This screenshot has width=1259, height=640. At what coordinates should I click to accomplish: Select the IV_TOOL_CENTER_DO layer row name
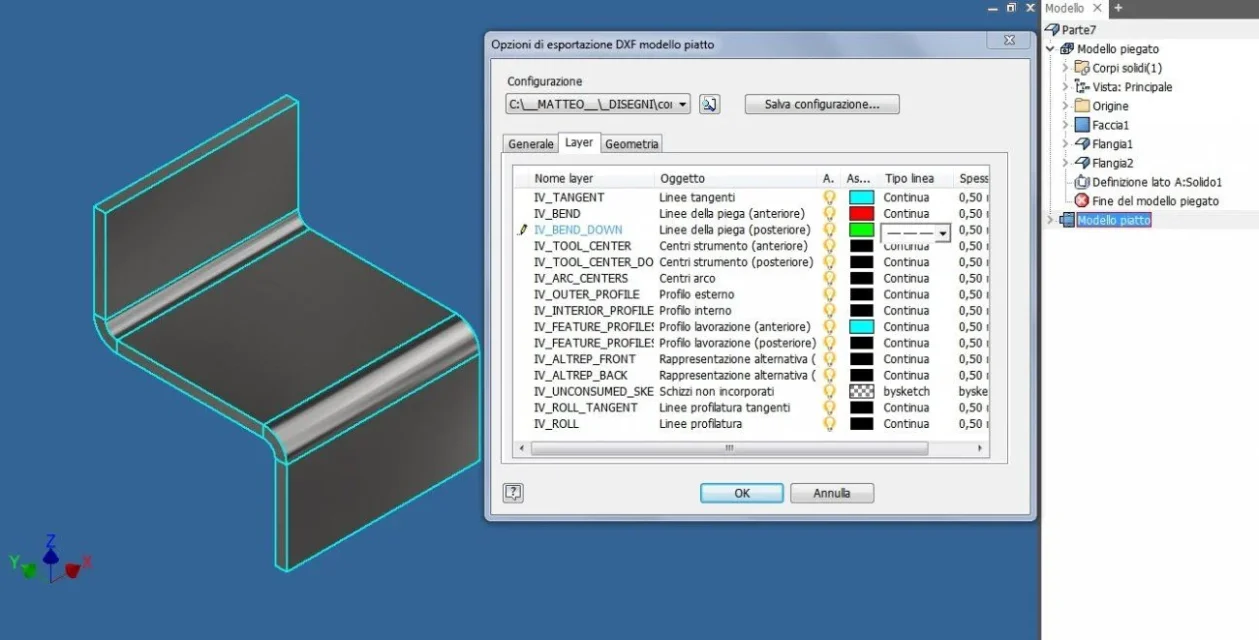pyautogui.click(x=593, y=262)
